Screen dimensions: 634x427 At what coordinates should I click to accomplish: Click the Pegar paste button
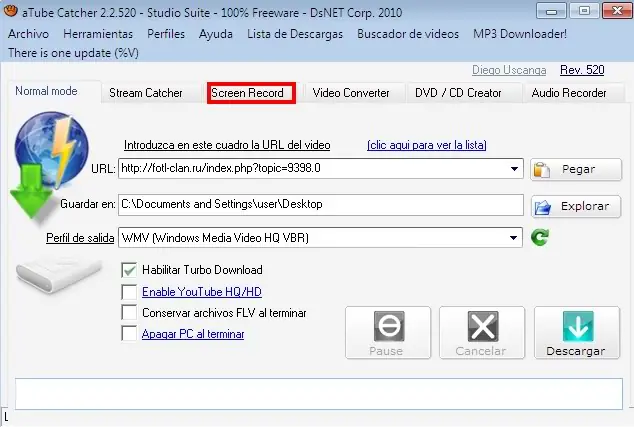tap(576, 169)
